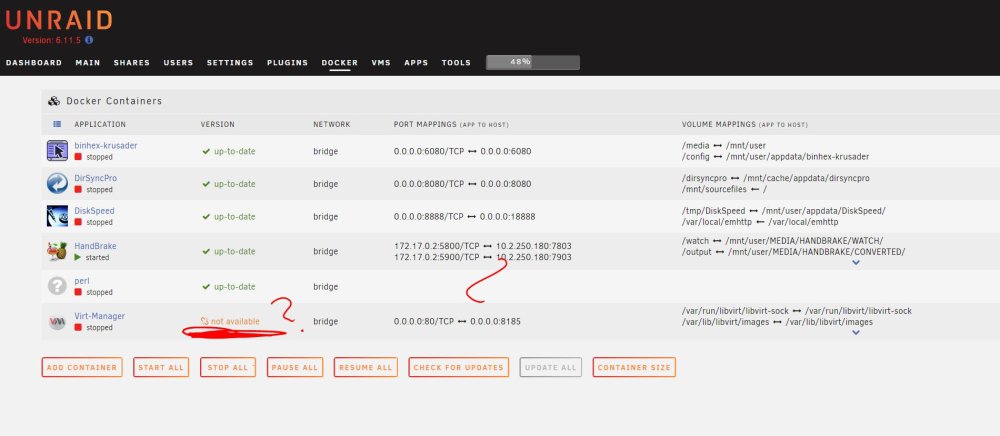Open the DiskSpeed container link
The height and width of the screenshot is (436, 1000).
click(x=94, y=210)
